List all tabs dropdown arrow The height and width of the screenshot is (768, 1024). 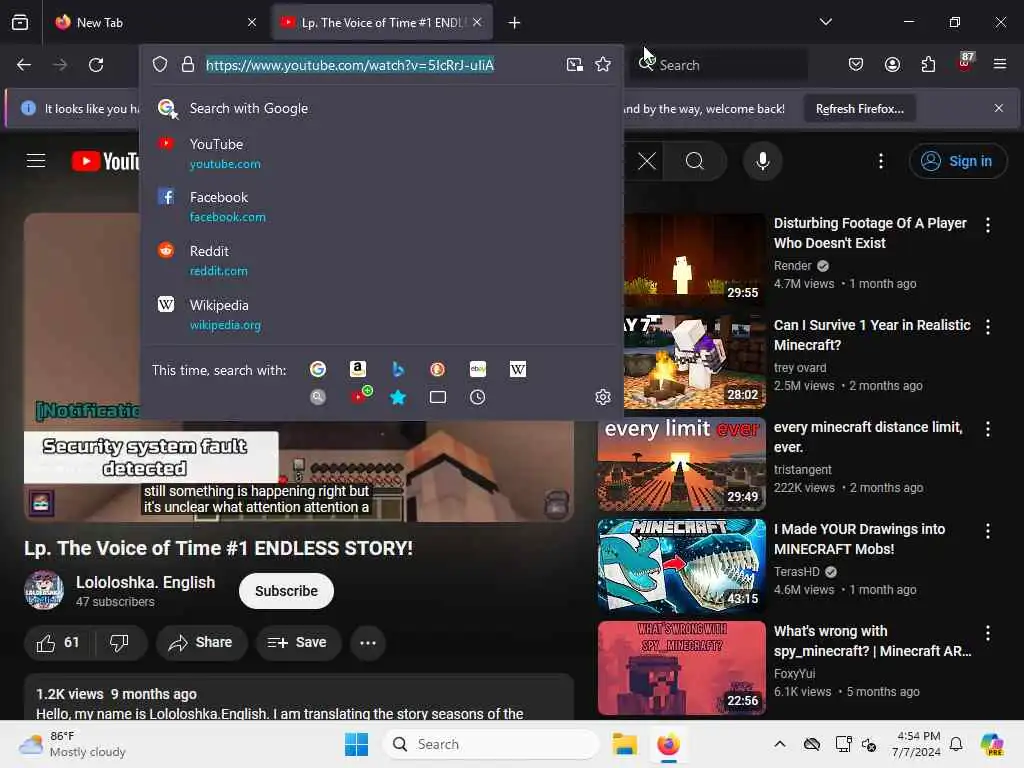825,22
